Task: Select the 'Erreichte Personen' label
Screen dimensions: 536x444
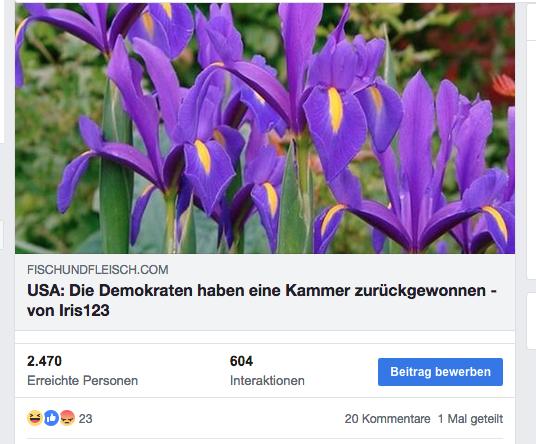Action: 82,380
